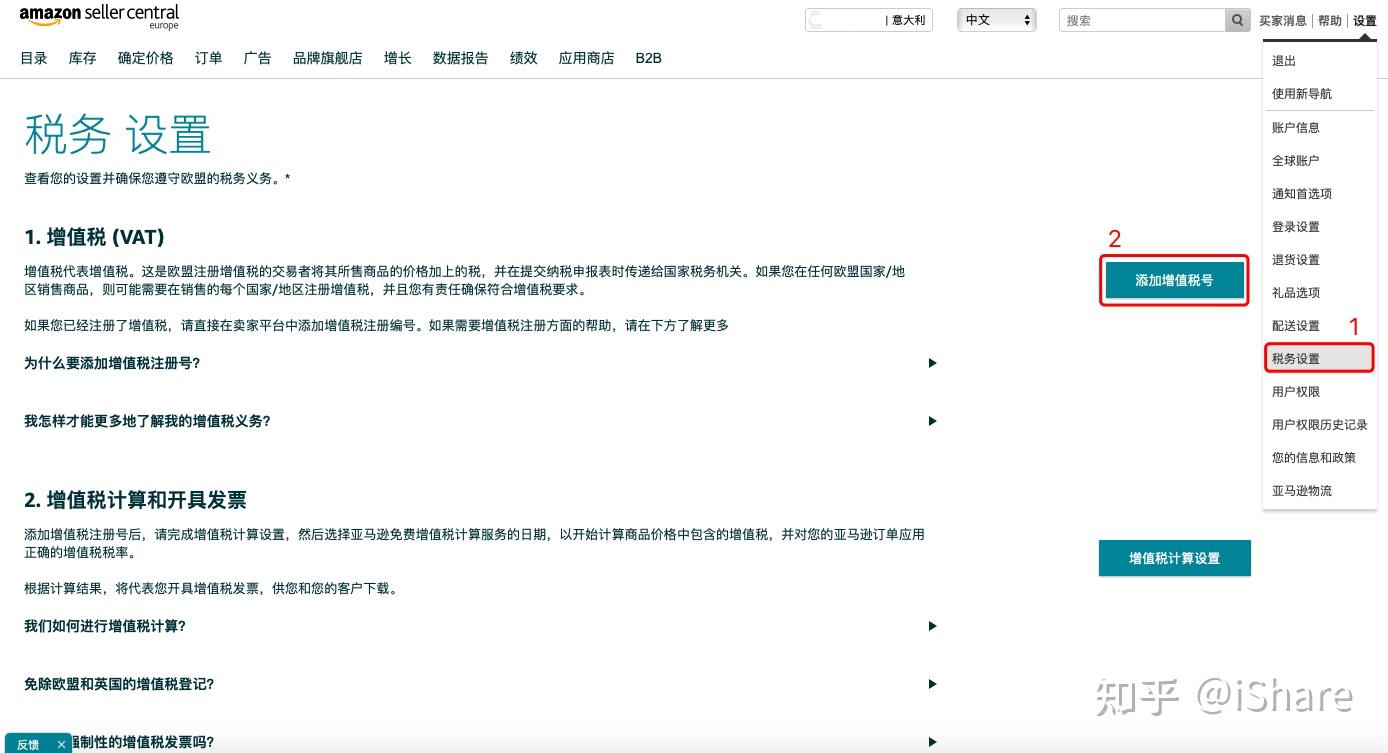Switch to the 广告 section

(257, 58)
